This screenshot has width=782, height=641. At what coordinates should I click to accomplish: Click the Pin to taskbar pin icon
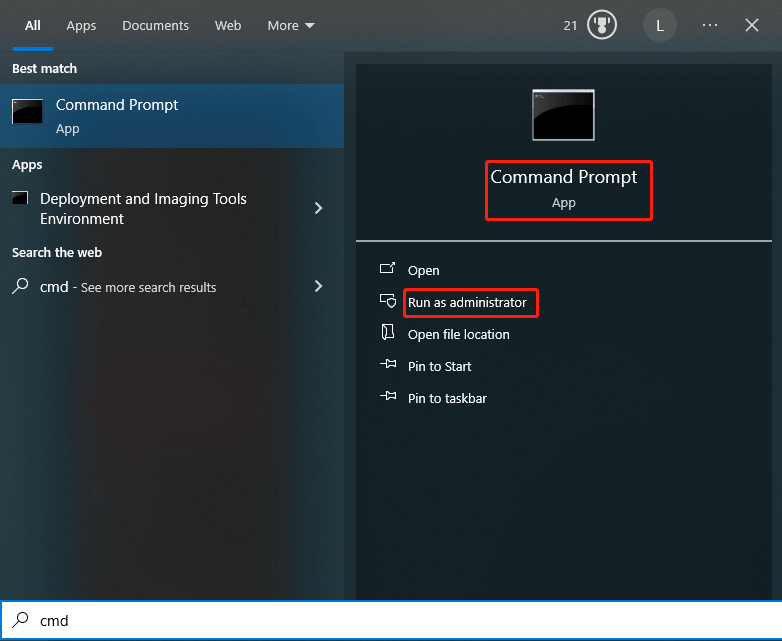tap(388, 396)
